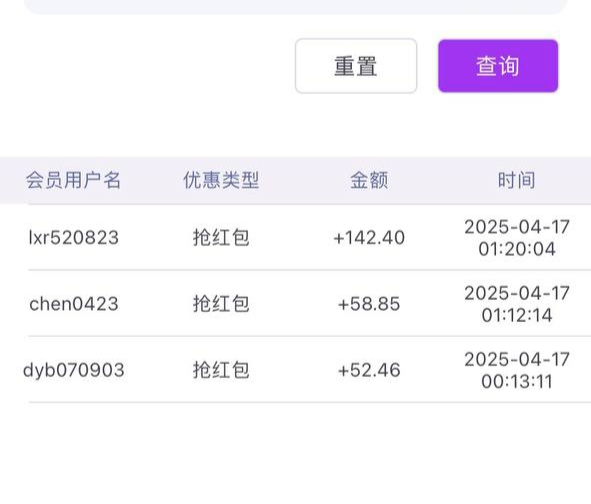Image resolution: width=591 pixels, height=504 pixels.
Task: Click the +52.46 amount value
Action: point(369,370)
